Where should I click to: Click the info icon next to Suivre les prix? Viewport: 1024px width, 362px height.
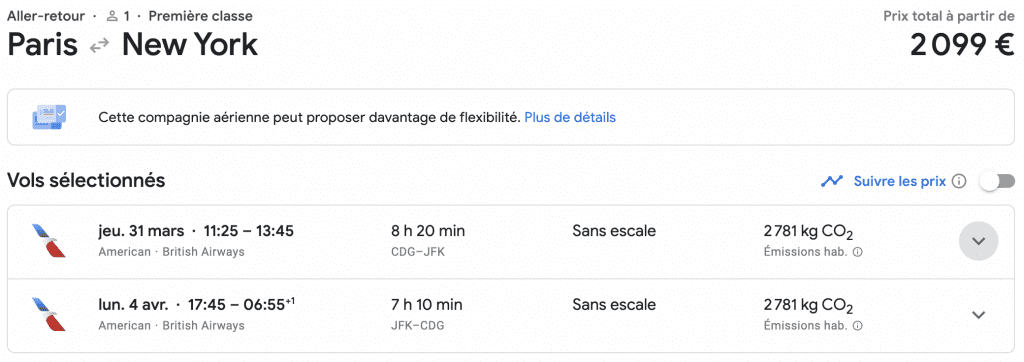[959, 181]
